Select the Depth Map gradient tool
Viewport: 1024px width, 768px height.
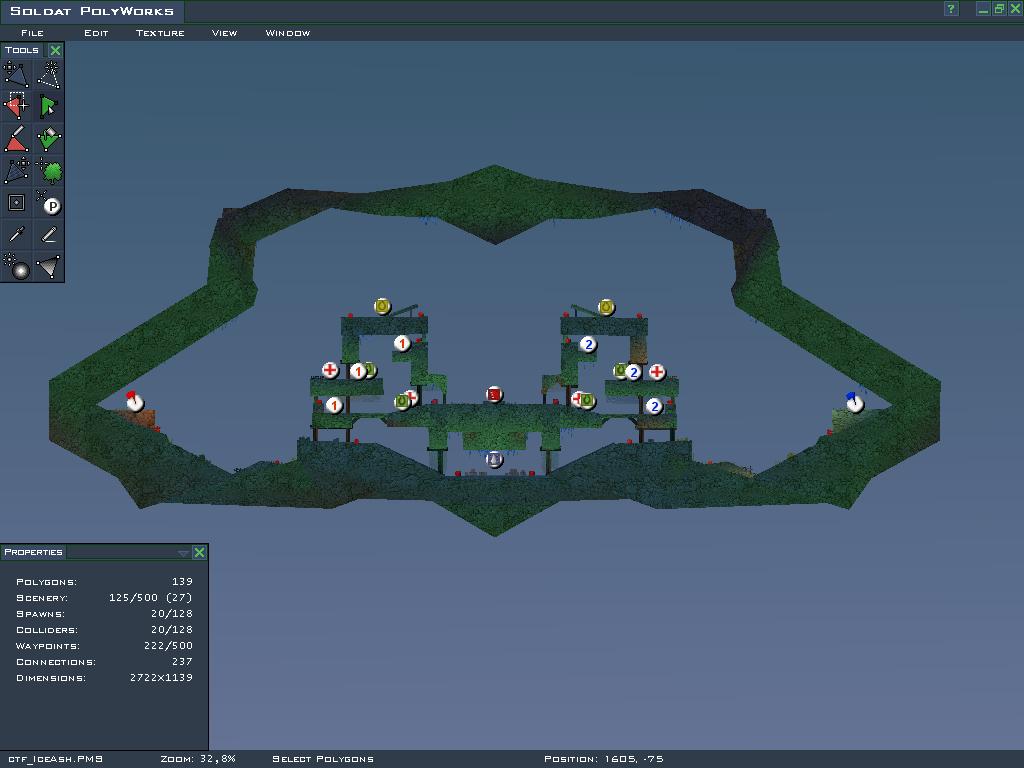[48, 267]
